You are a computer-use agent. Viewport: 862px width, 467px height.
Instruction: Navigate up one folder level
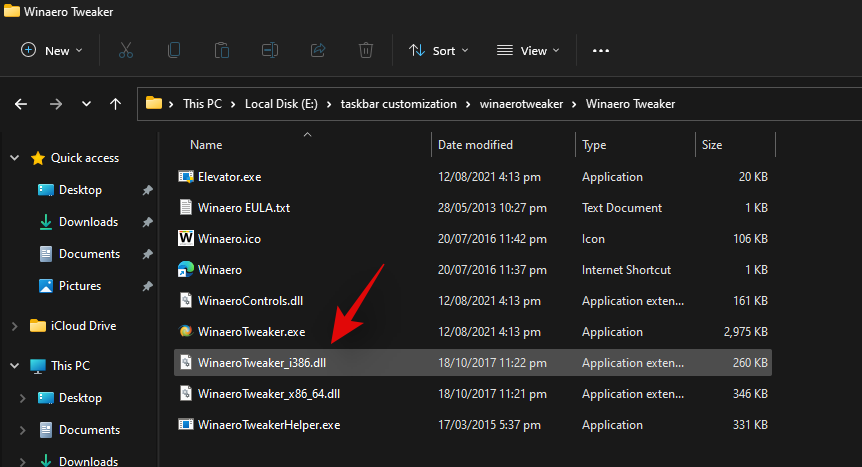116,104
